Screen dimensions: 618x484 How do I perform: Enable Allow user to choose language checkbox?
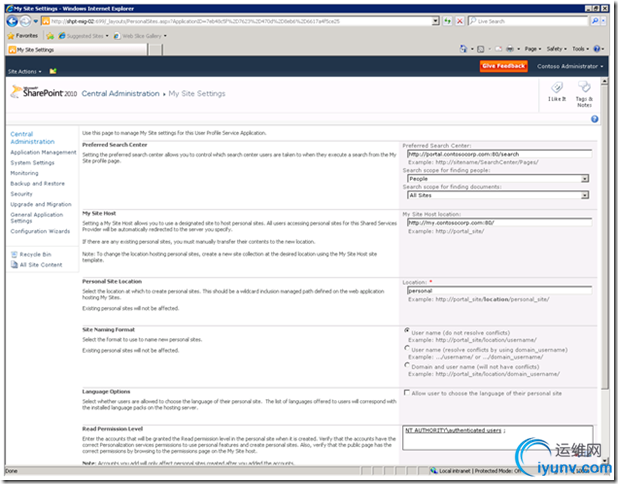(407, 393)
